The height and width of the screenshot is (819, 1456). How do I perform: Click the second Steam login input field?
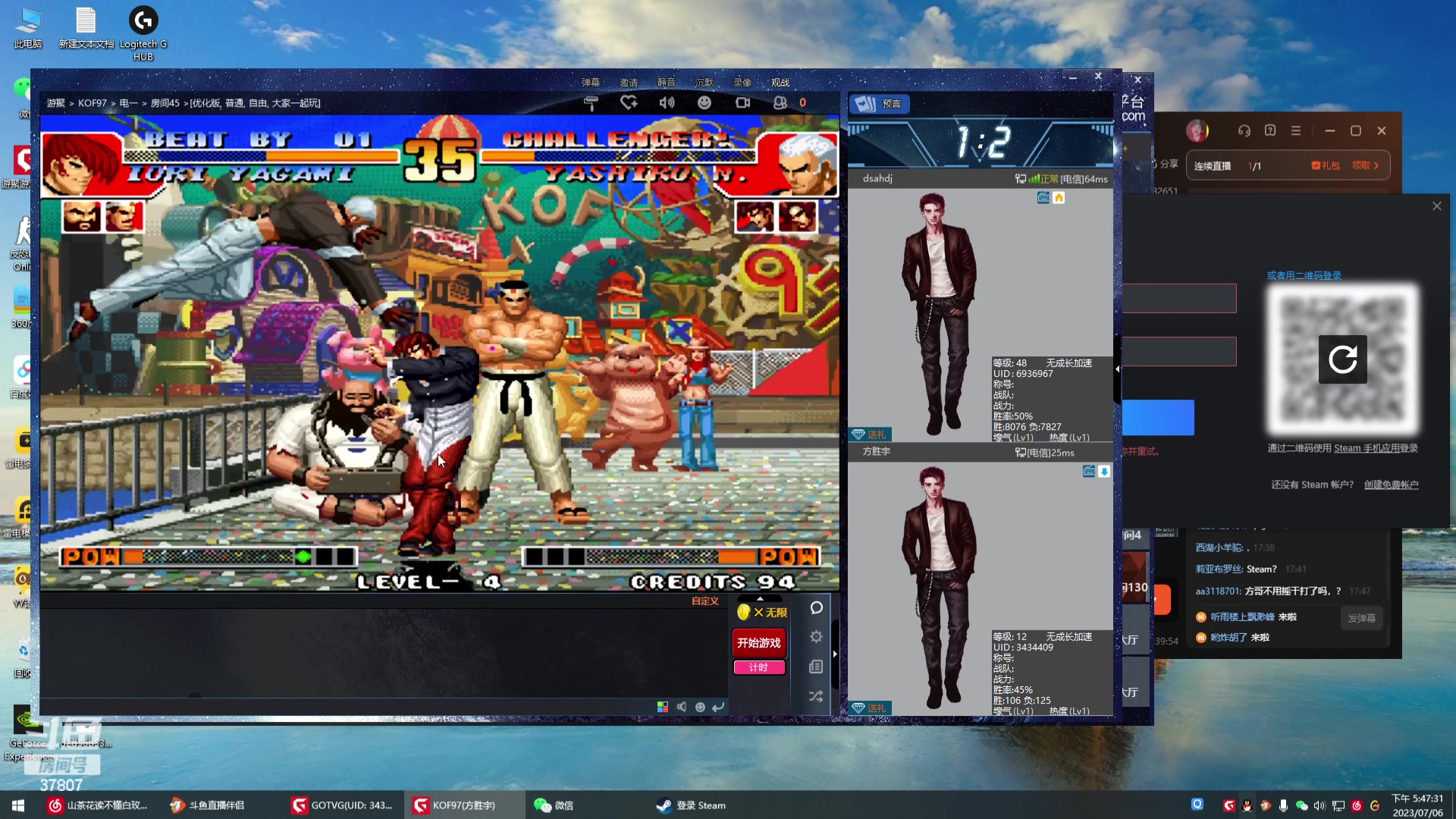click(1179, 352)
